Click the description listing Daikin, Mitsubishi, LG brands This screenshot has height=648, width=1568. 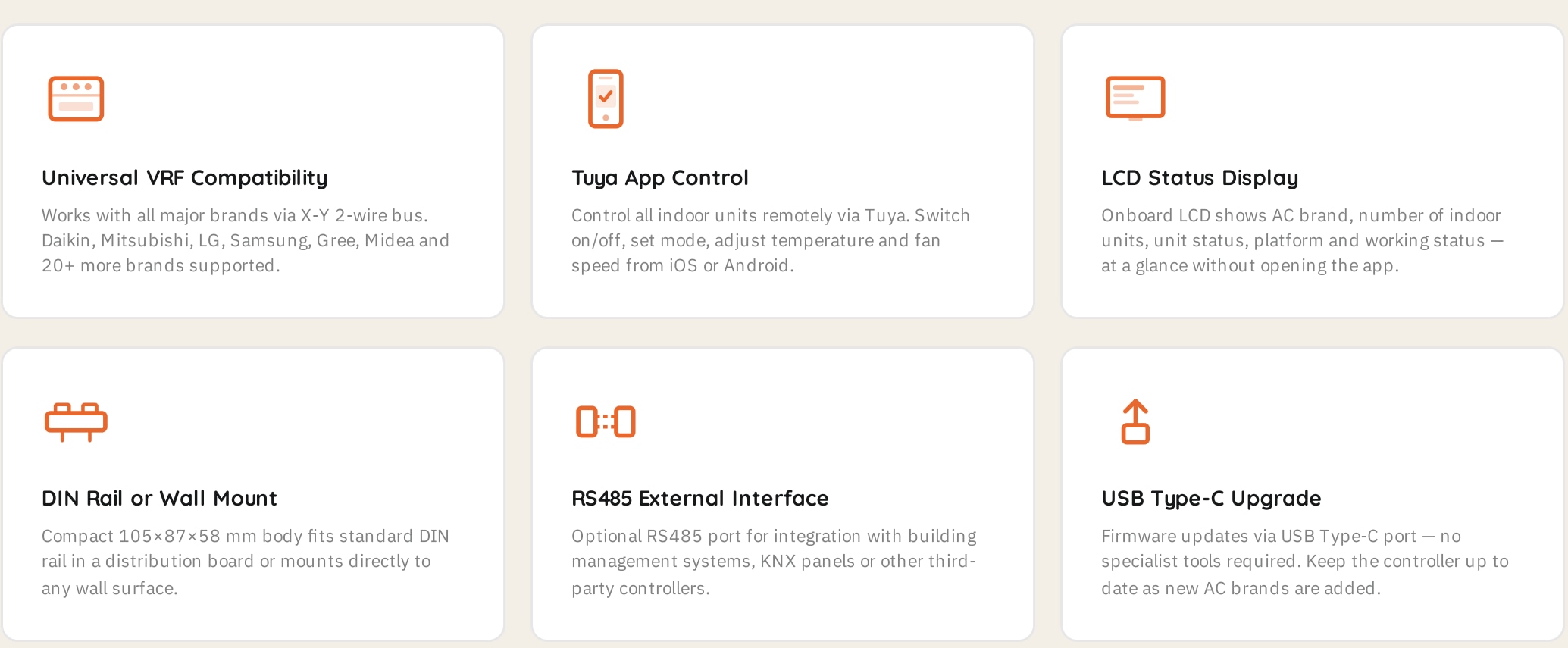coord(246,240)
